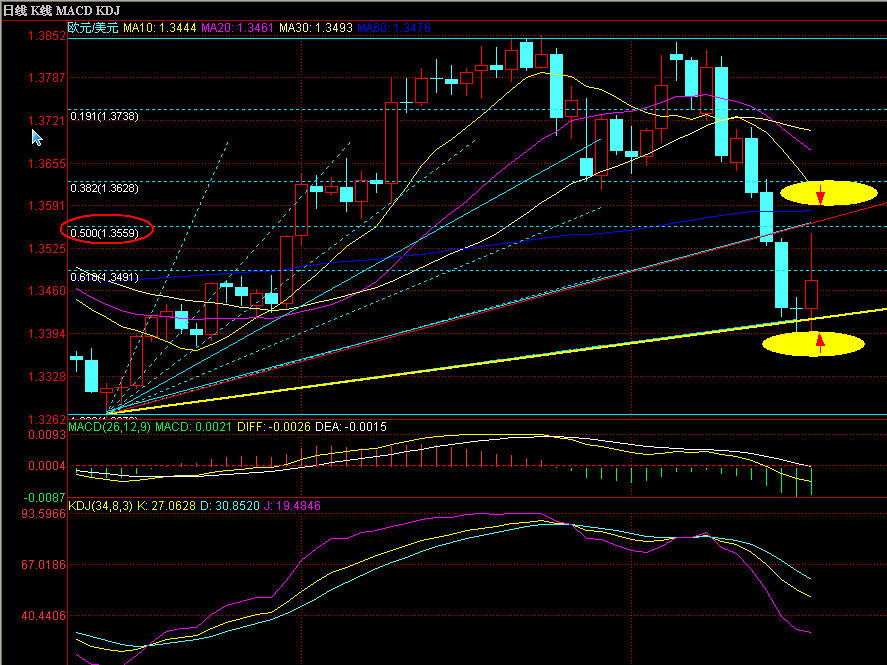The width and height of the screenshot is (887, 665).
Task: Click the DEA: -0.0015 value readout
Action: coord(351,427)
